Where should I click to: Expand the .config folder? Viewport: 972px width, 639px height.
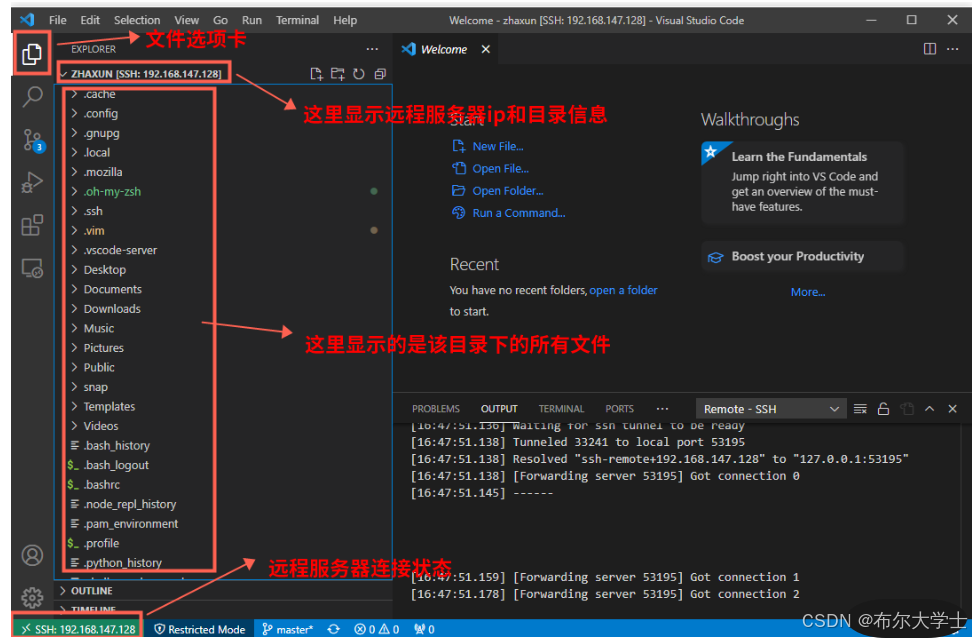[x=100, y=113]
